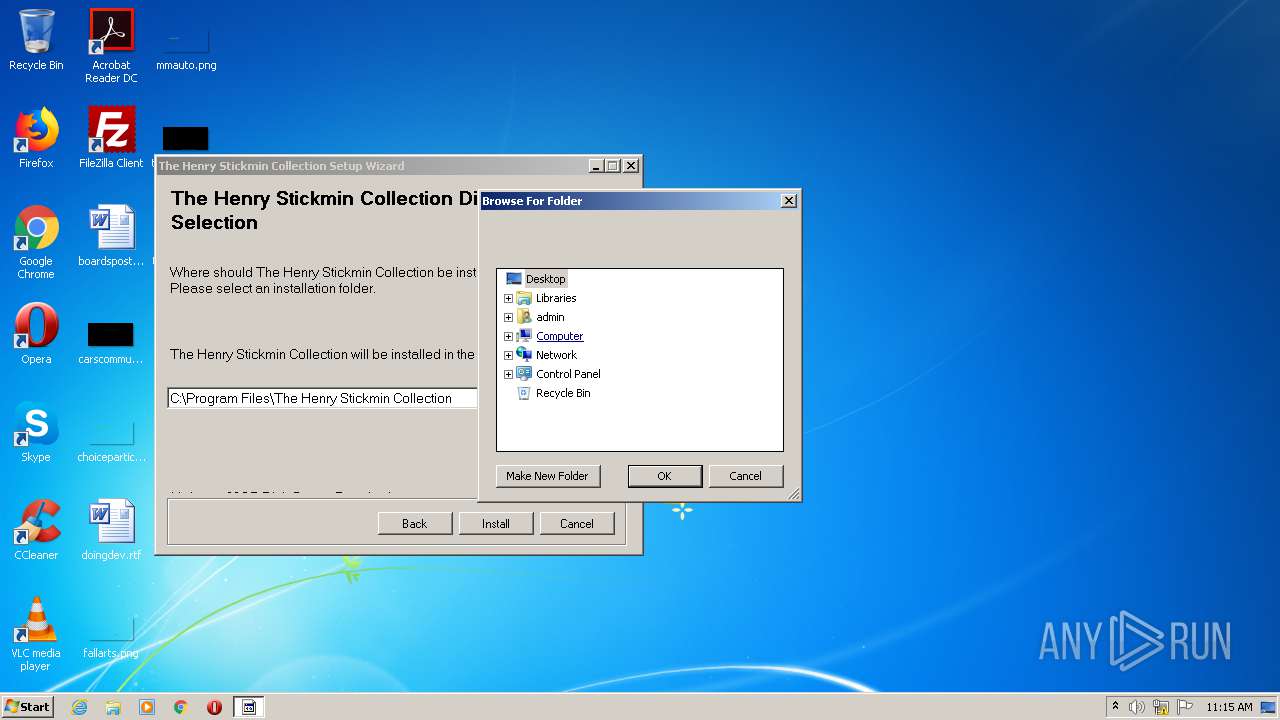Screen dimensions: 1280x720
Task: Select Computer in the folder tree
Action: 559,336
